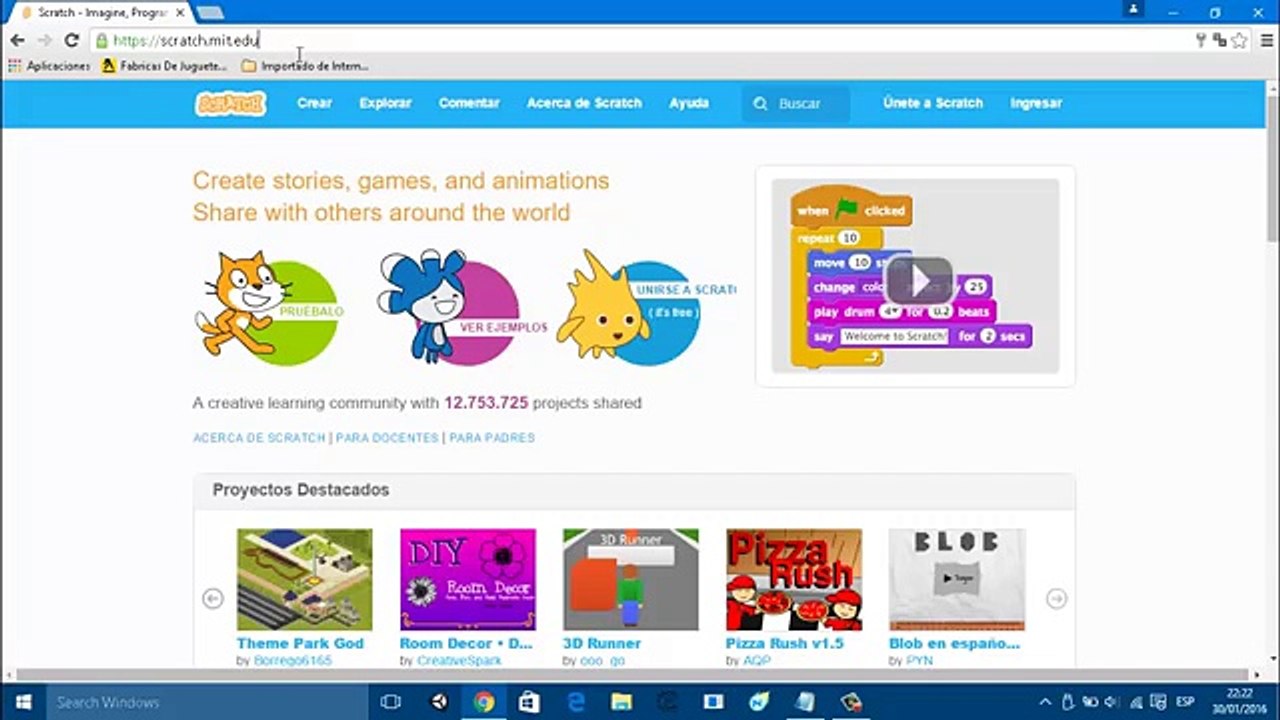Show hidden system tray icons
The image size is (1280, 720).
1045,702
